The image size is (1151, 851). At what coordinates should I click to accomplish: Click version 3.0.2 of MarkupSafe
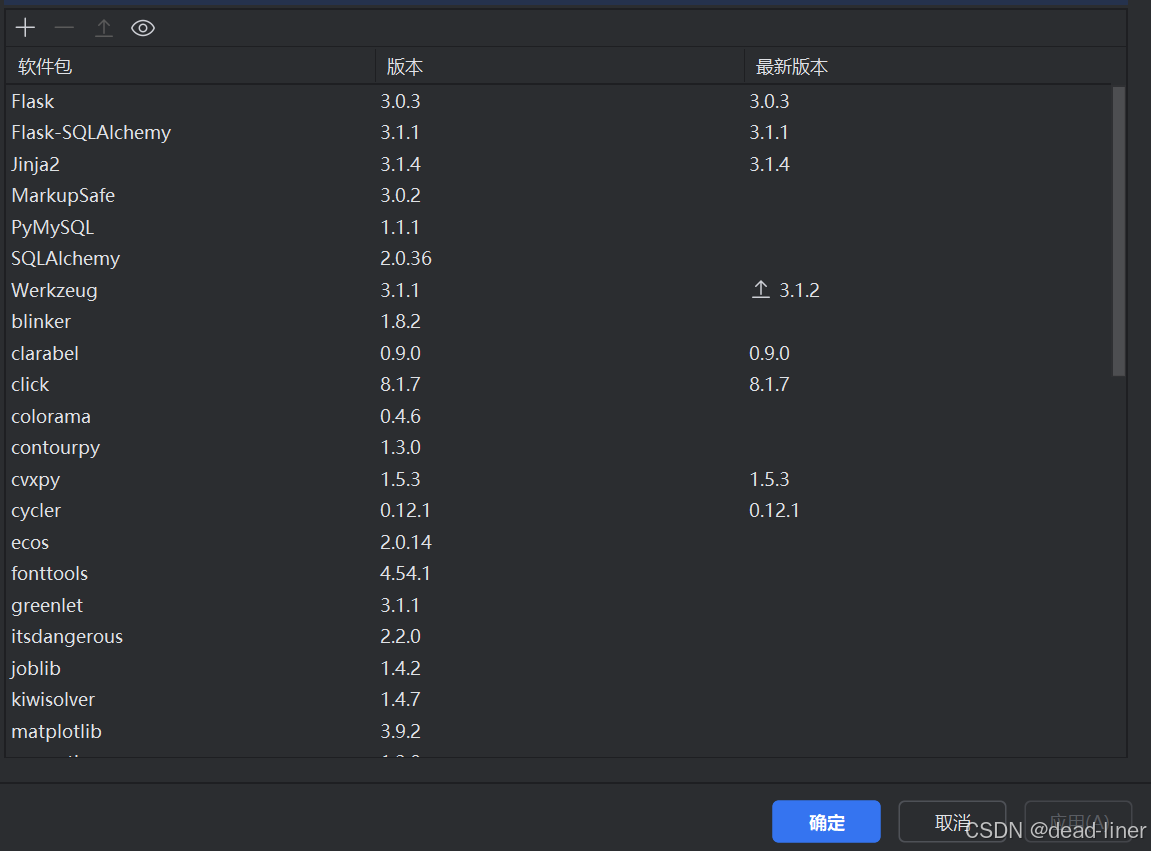click(x=400, y=195)
